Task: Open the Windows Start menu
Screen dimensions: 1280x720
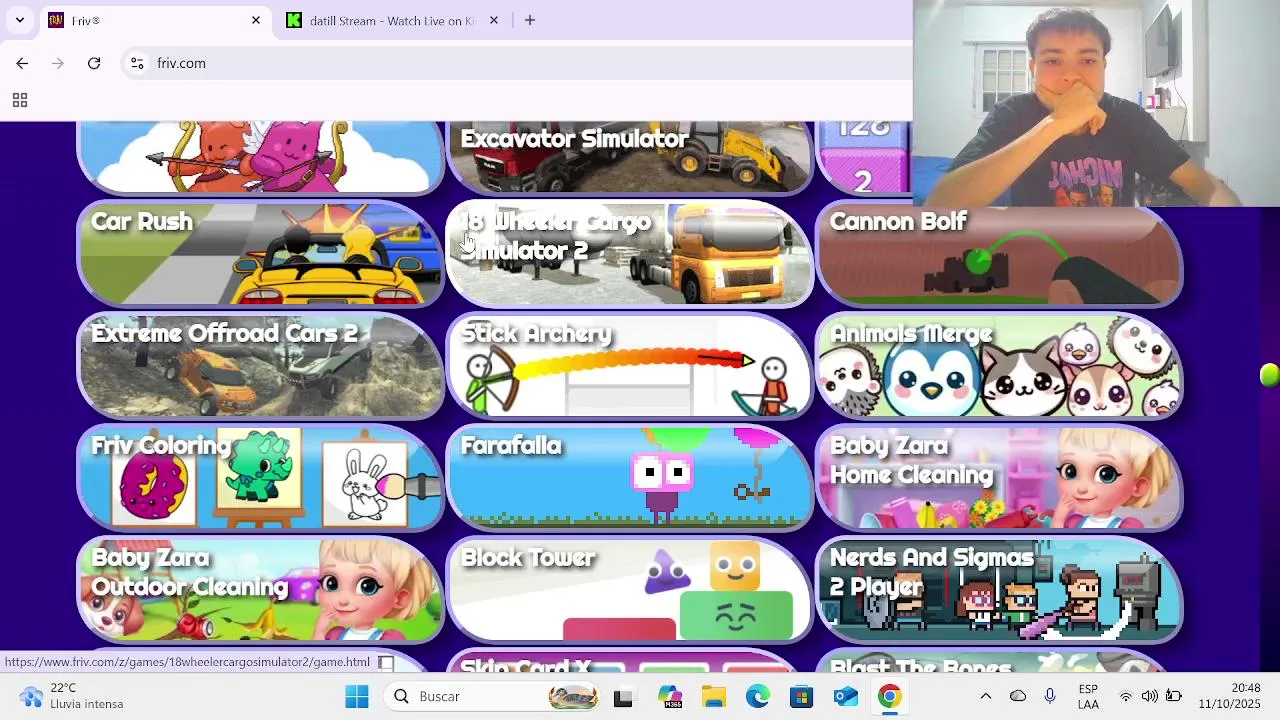Action: coord(357,696)
